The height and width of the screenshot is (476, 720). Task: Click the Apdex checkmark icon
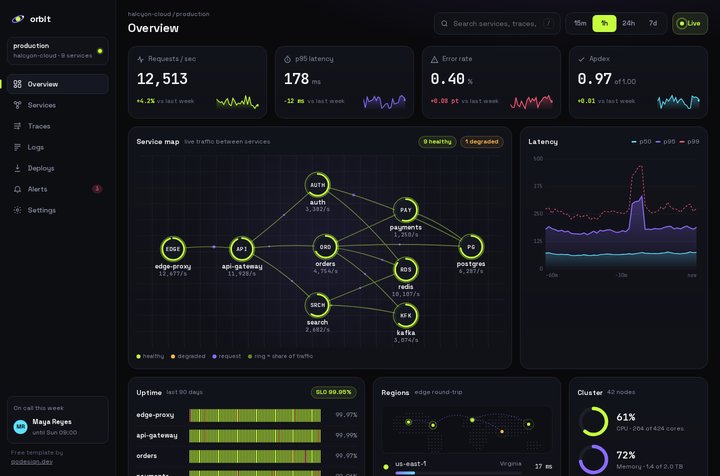pos(581,59)
